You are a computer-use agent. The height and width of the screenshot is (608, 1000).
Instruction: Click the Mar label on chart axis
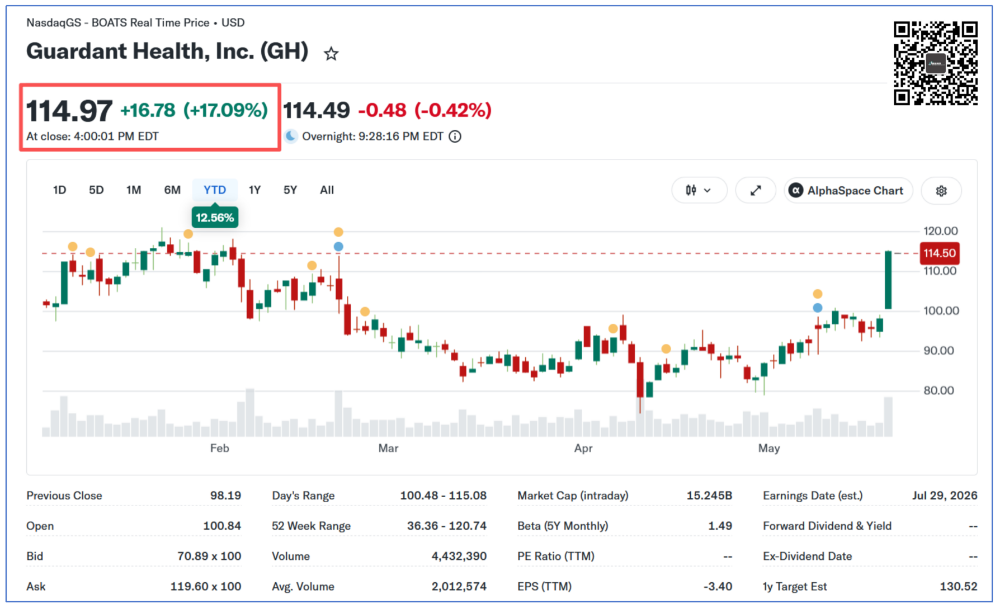point(388,448)
